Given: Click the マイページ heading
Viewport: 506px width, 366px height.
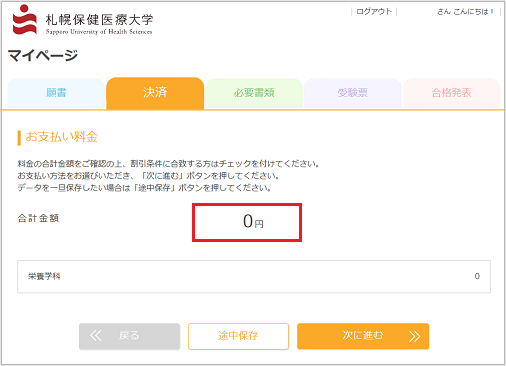Looking at the screenshot, I should 43,55.
